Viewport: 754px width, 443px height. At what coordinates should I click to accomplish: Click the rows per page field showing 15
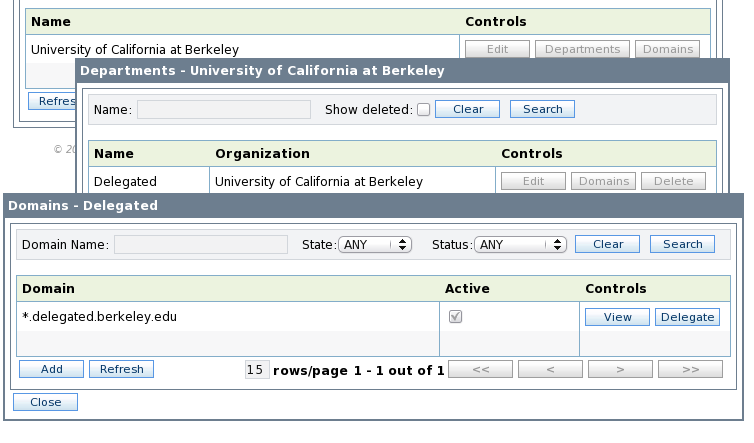point(257,370)
